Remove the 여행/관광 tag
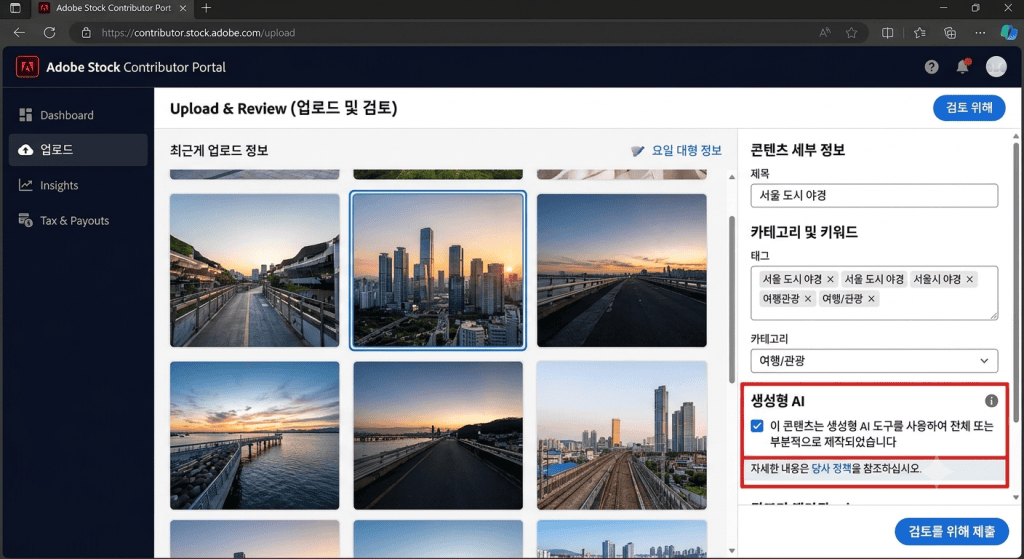The image size is (1024, 559). [x=871, y=299]
